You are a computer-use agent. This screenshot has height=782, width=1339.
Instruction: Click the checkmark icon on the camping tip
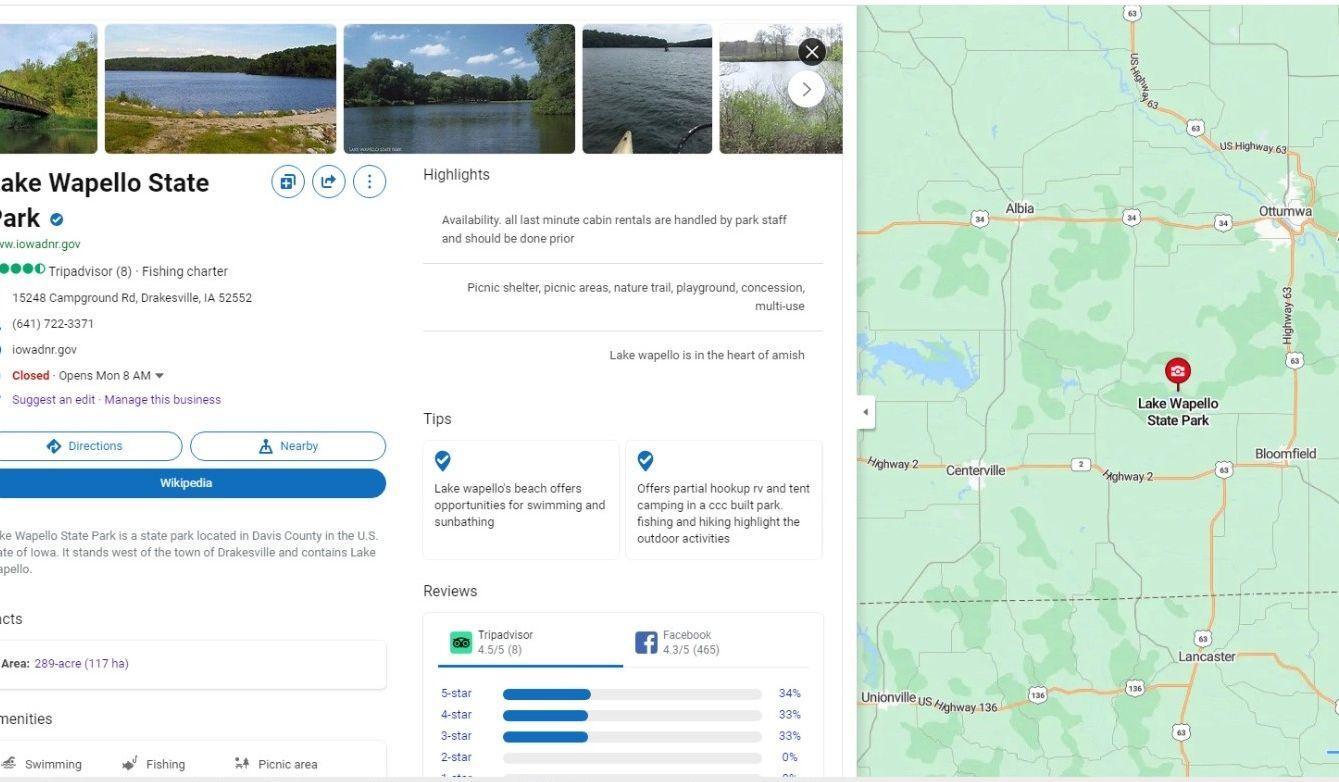point(646,461)
